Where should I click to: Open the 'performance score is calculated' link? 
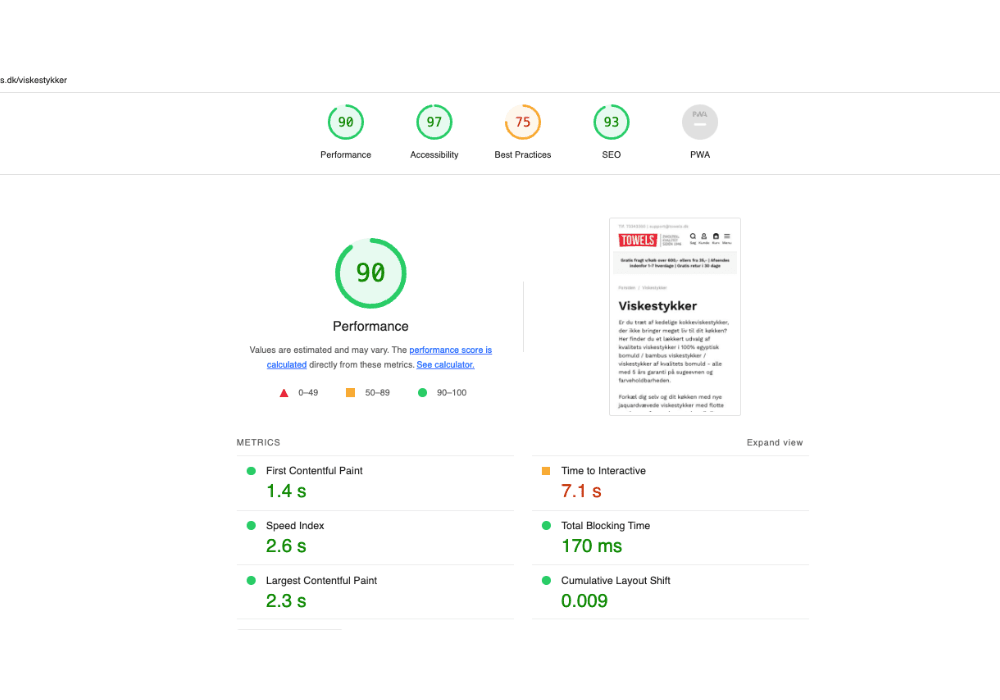pos(450,350)
